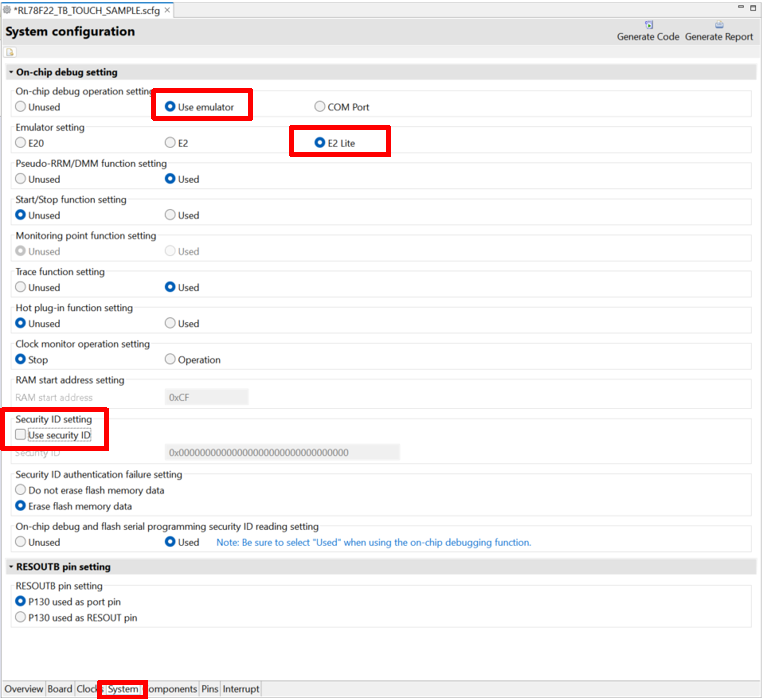Set Hot plug-in function to Unused
762x699 pixels.
click(x=20, y=323)
